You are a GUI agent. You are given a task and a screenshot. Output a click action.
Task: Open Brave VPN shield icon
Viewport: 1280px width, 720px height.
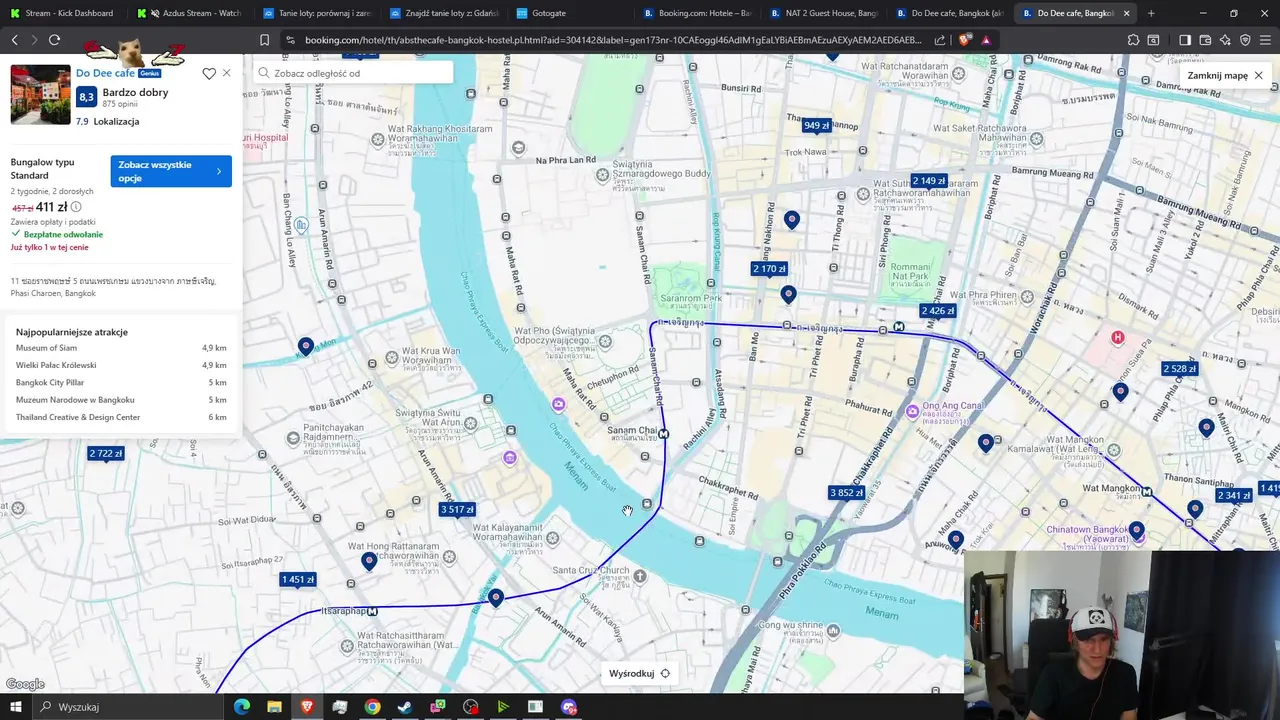(1245, 40)
